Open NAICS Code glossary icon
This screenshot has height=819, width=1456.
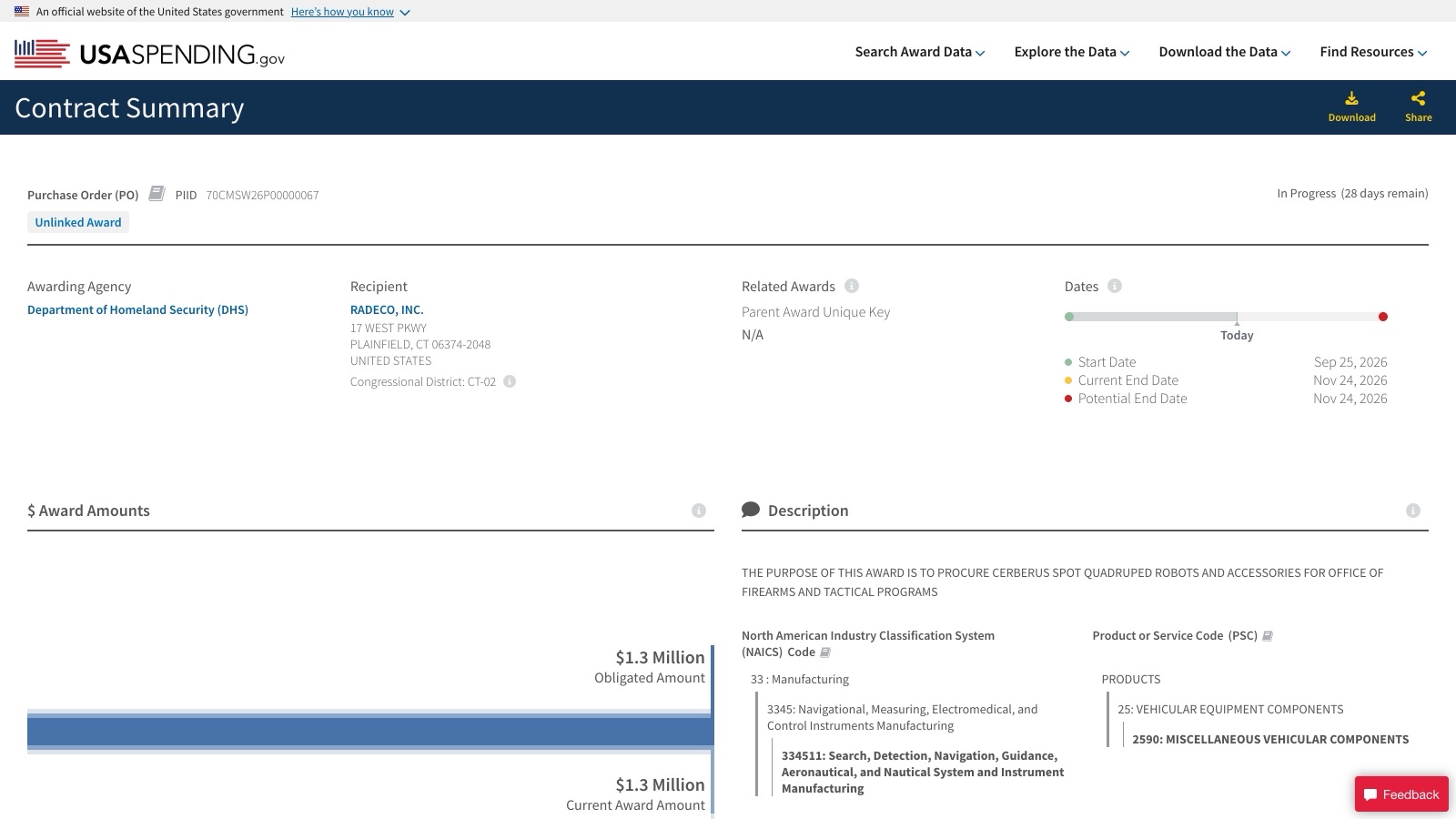pyautogui.click(x=825, y=652)
